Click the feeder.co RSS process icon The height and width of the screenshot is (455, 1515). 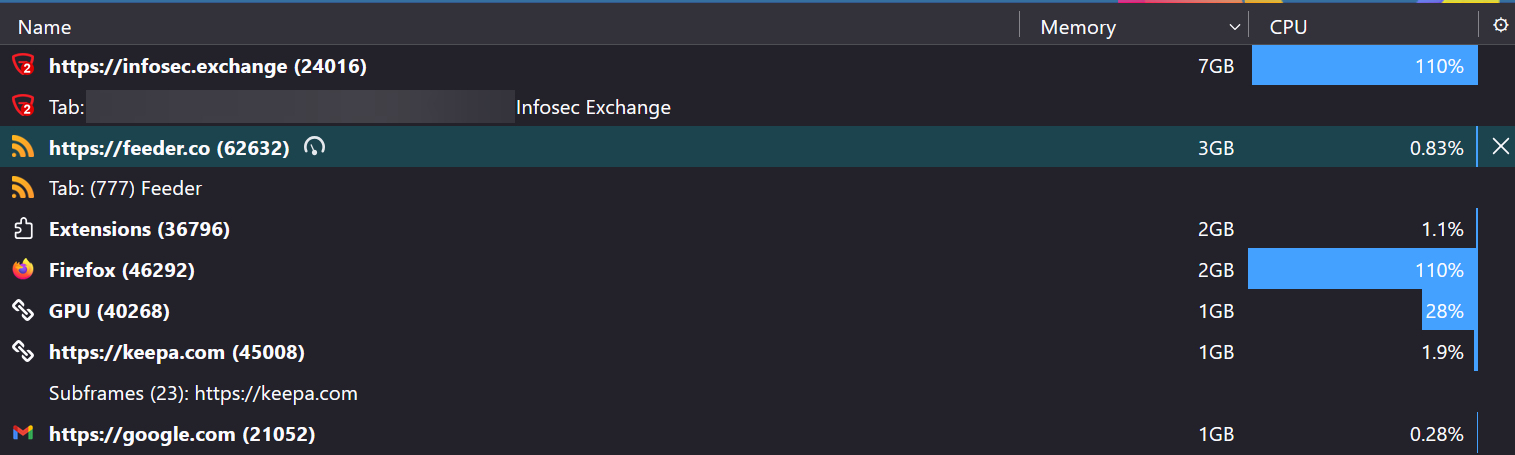point(22,148)
